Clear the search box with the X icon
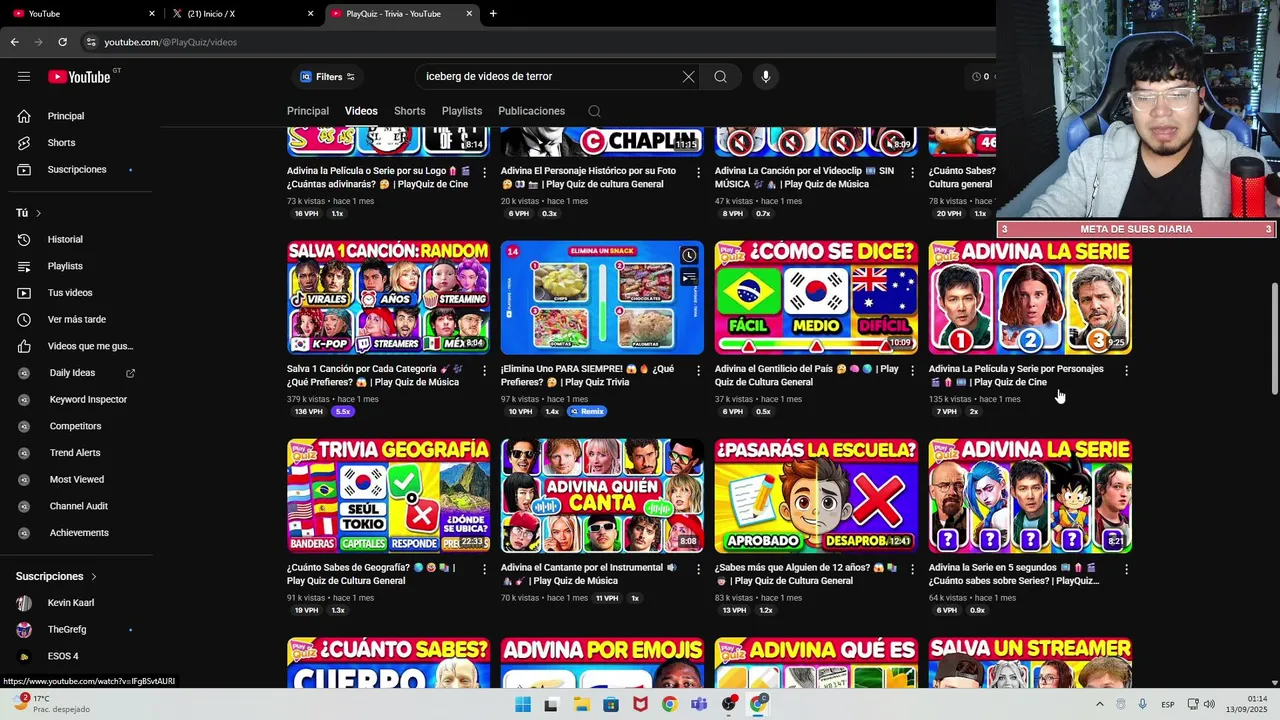The image size is (1280, 720). coord(688,77)
